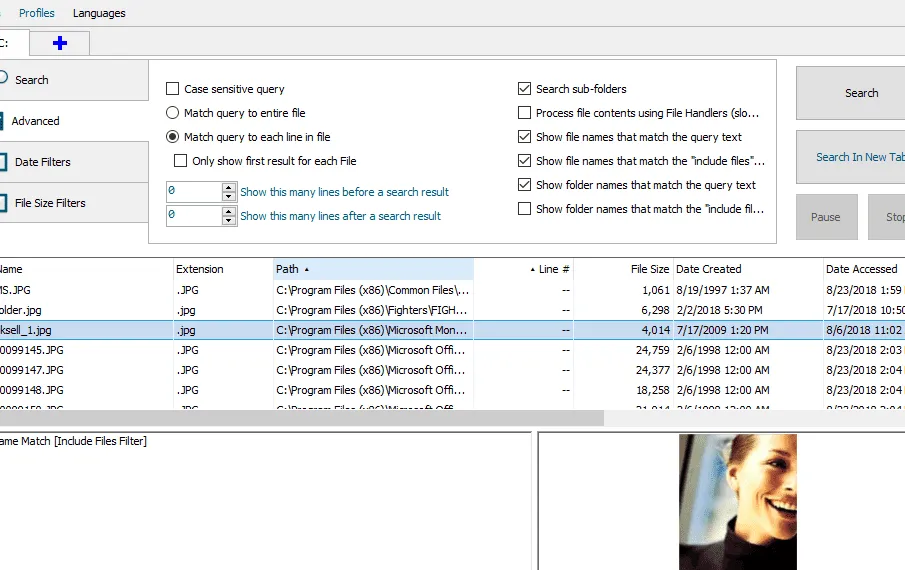Open the Languages menu
905x570 pixels.
pyautogui.click(x=99, y=13)
